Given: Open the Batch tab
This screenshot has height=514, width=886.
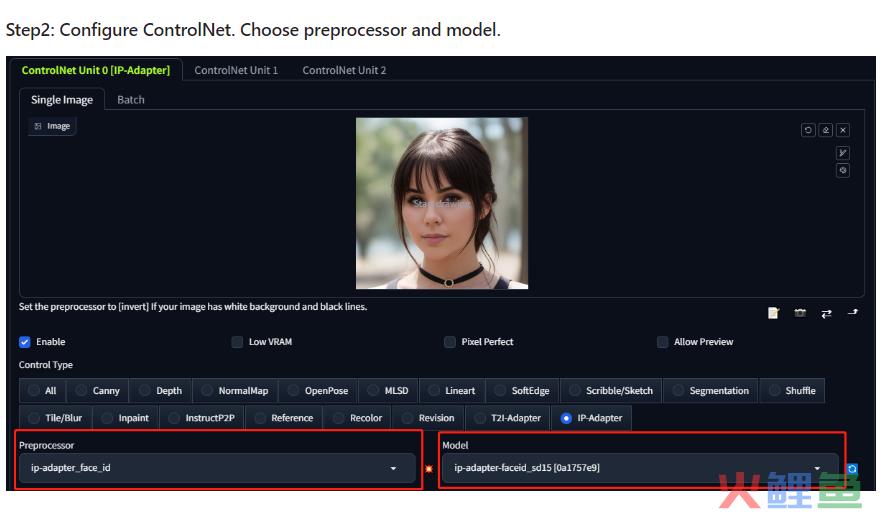Looking at the screenshot, I should tap(131, 100).
